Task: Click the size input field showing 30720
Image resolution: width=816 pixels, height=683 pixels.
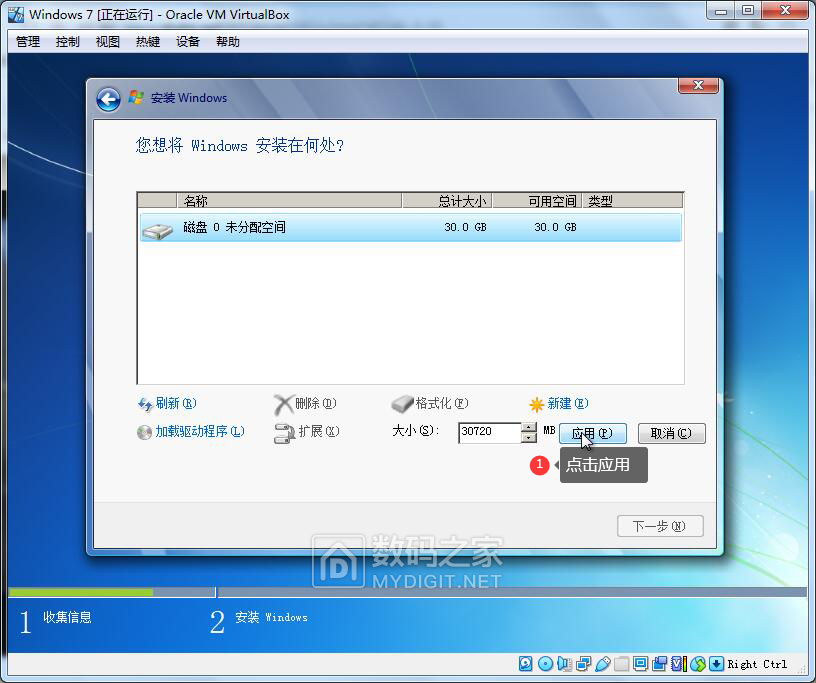Action: [x=489, y=433]
